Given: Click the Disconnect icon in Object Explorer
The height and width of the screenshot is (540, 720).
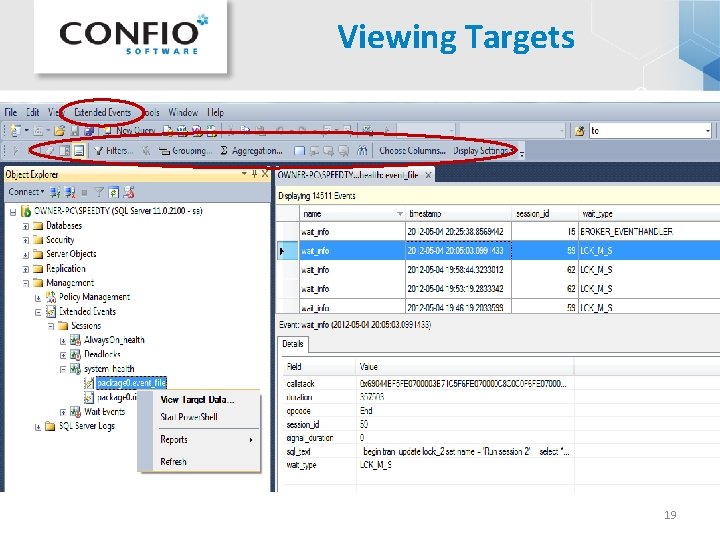Looking at the screenshot, I should point(70,192).
